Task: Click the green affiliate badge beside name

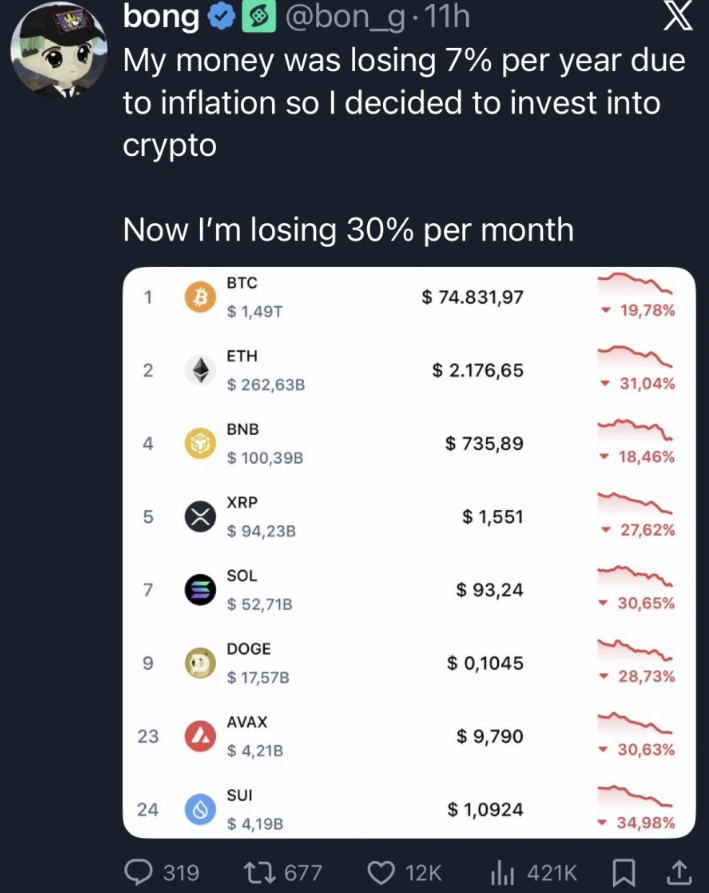Action: (258, 17)
